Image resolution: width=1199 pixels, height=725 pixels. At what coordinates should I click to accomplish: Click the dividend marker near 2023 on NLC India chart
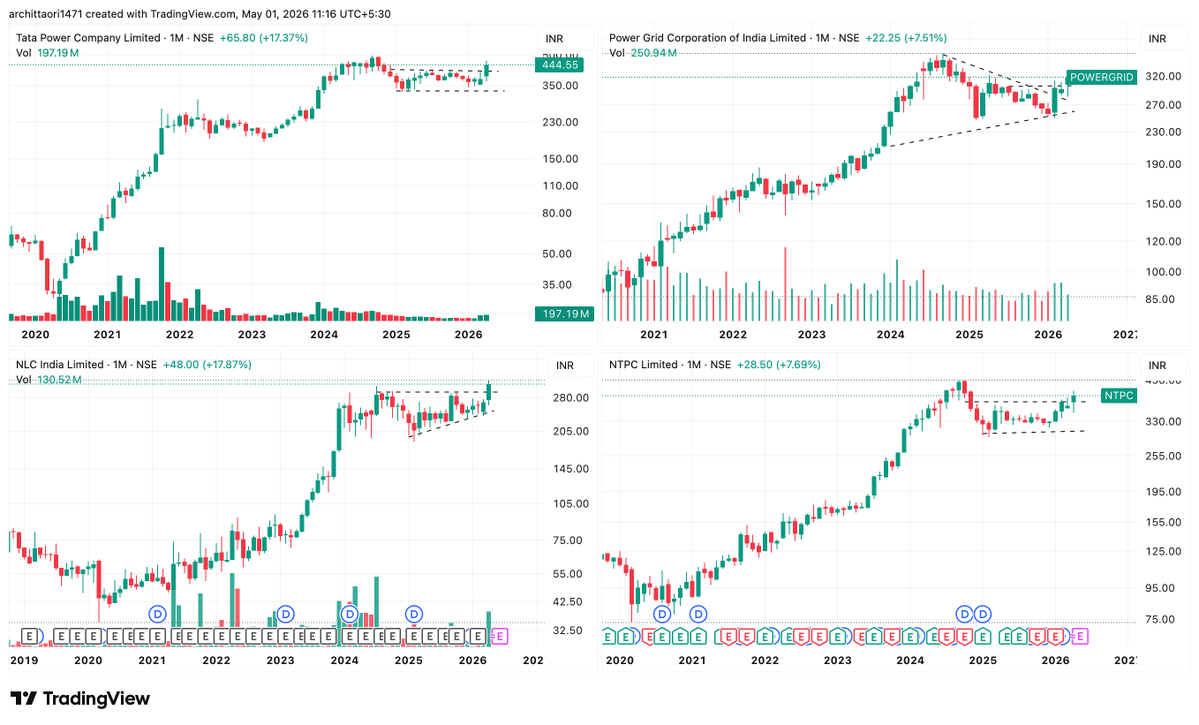(285, 613)
